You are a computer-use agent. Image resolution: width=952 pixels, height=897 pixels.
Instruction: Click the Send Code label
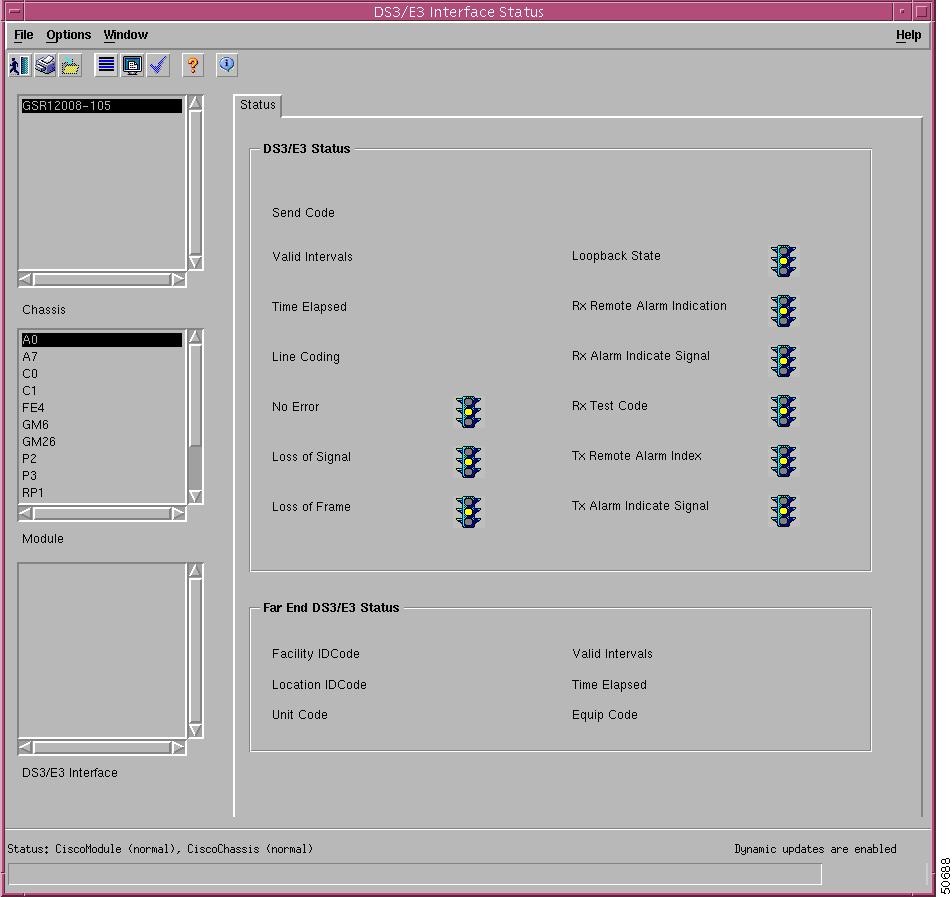303,213
